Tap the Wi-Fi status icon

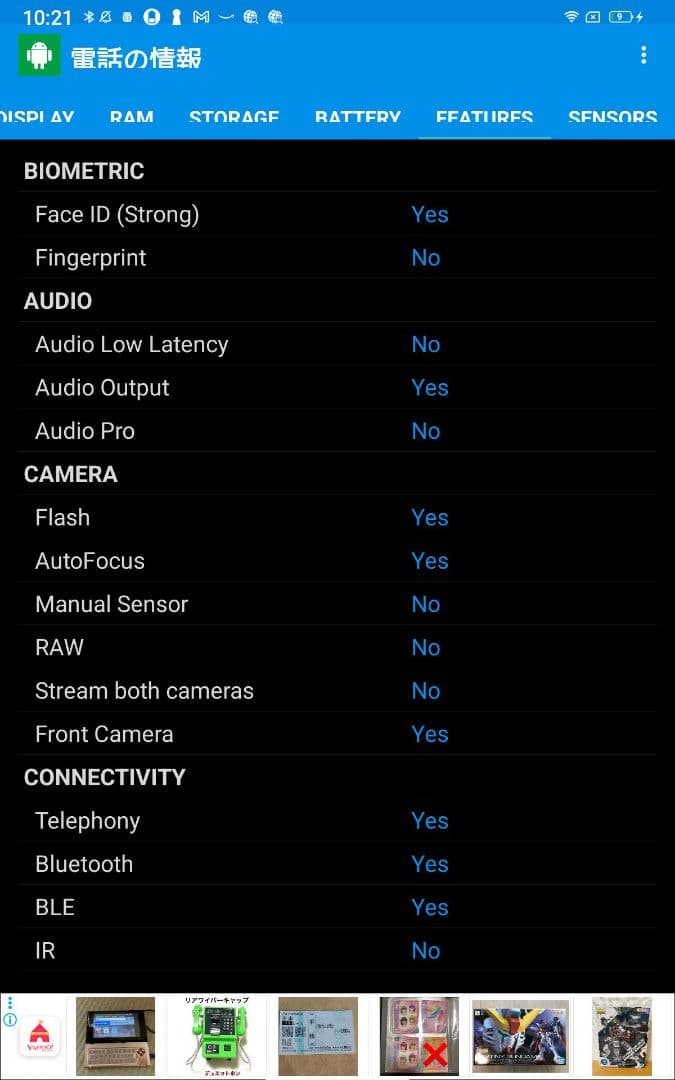[571, 17]
